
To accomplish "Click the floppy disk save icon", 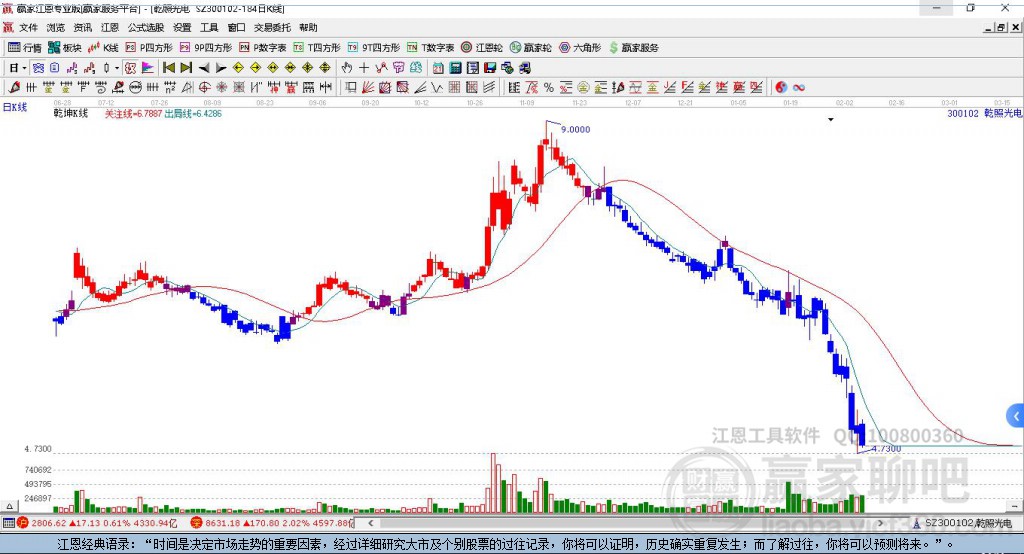I will 490,68.
